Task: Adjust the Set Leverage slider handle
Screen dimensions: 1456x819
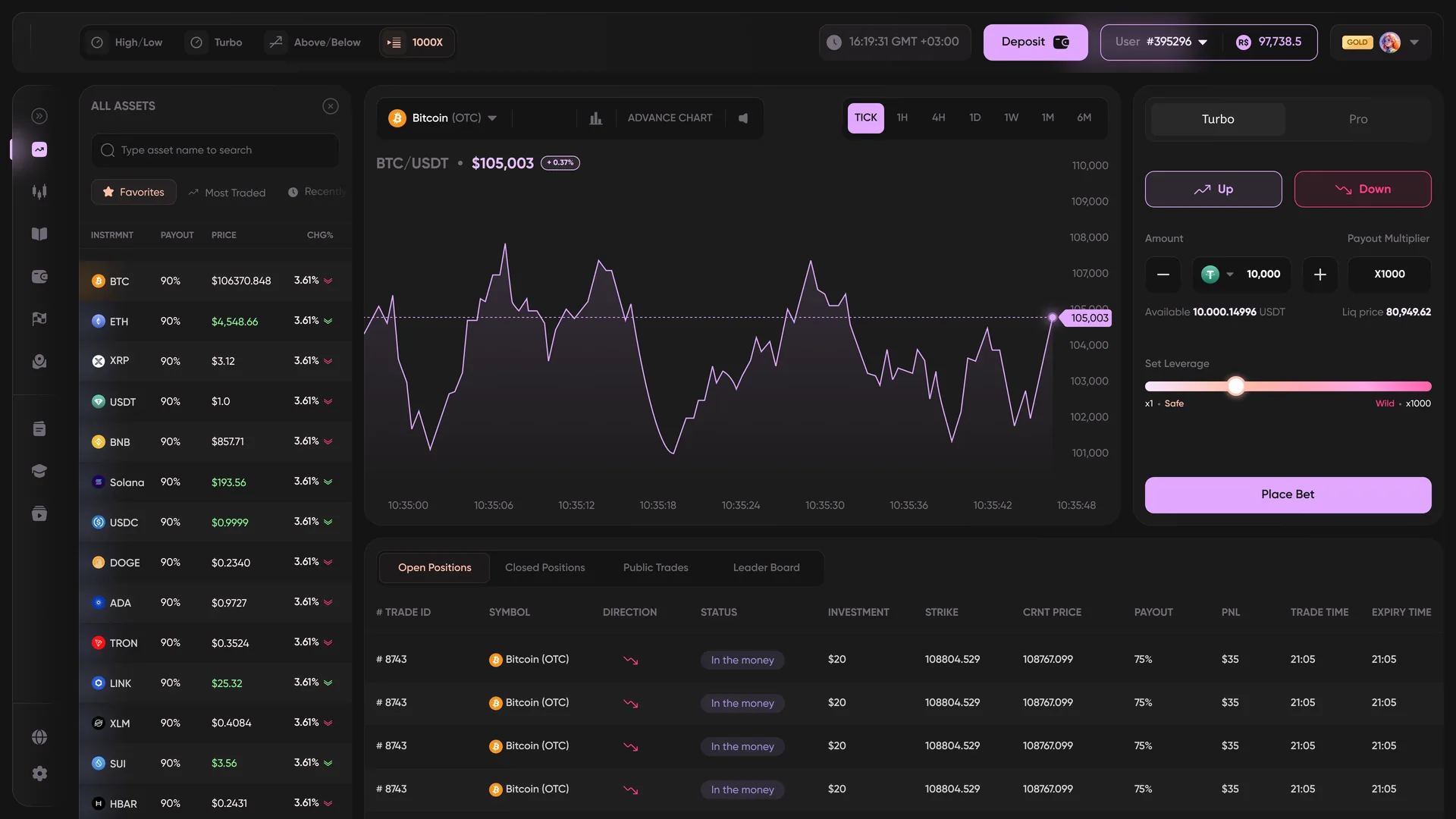Action: click(x=1236, y=387)
